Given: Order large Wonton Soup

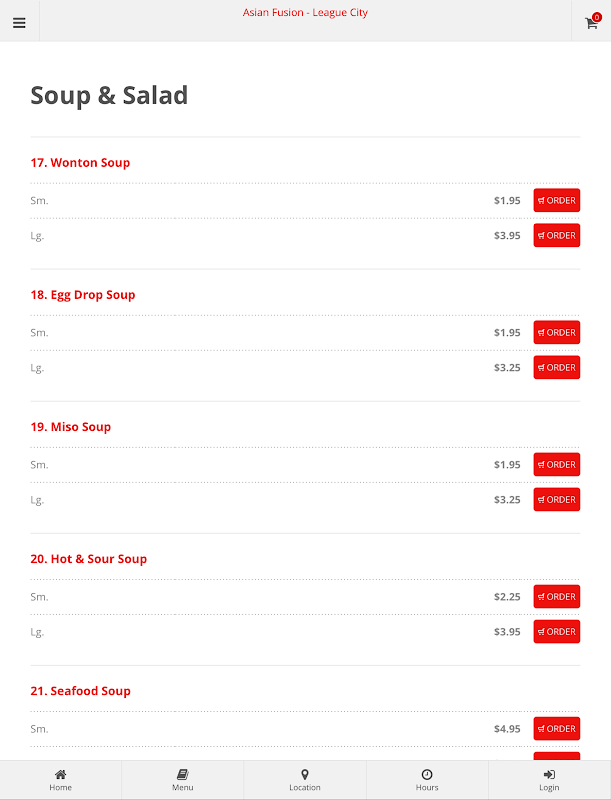Looking at the screenshot, I should (556, 235).
